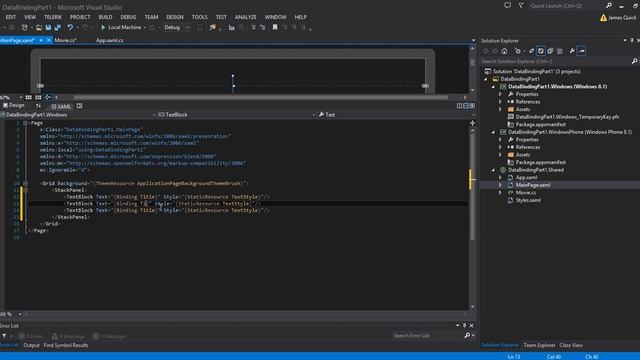Click the Search Error List field
640x360 pixels.
(x=428, y=336)
